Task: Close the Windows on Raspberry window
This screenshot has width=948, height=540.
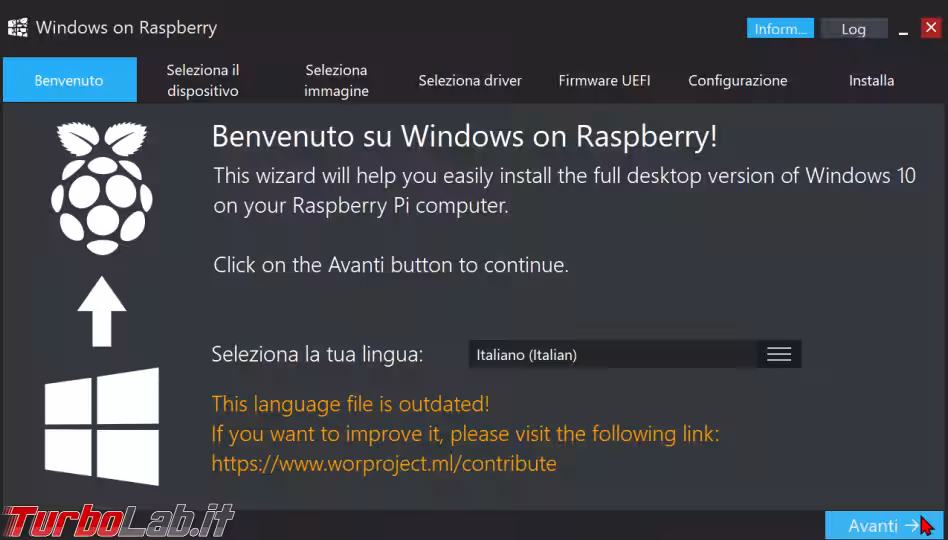Action: [x=930, y=28]
